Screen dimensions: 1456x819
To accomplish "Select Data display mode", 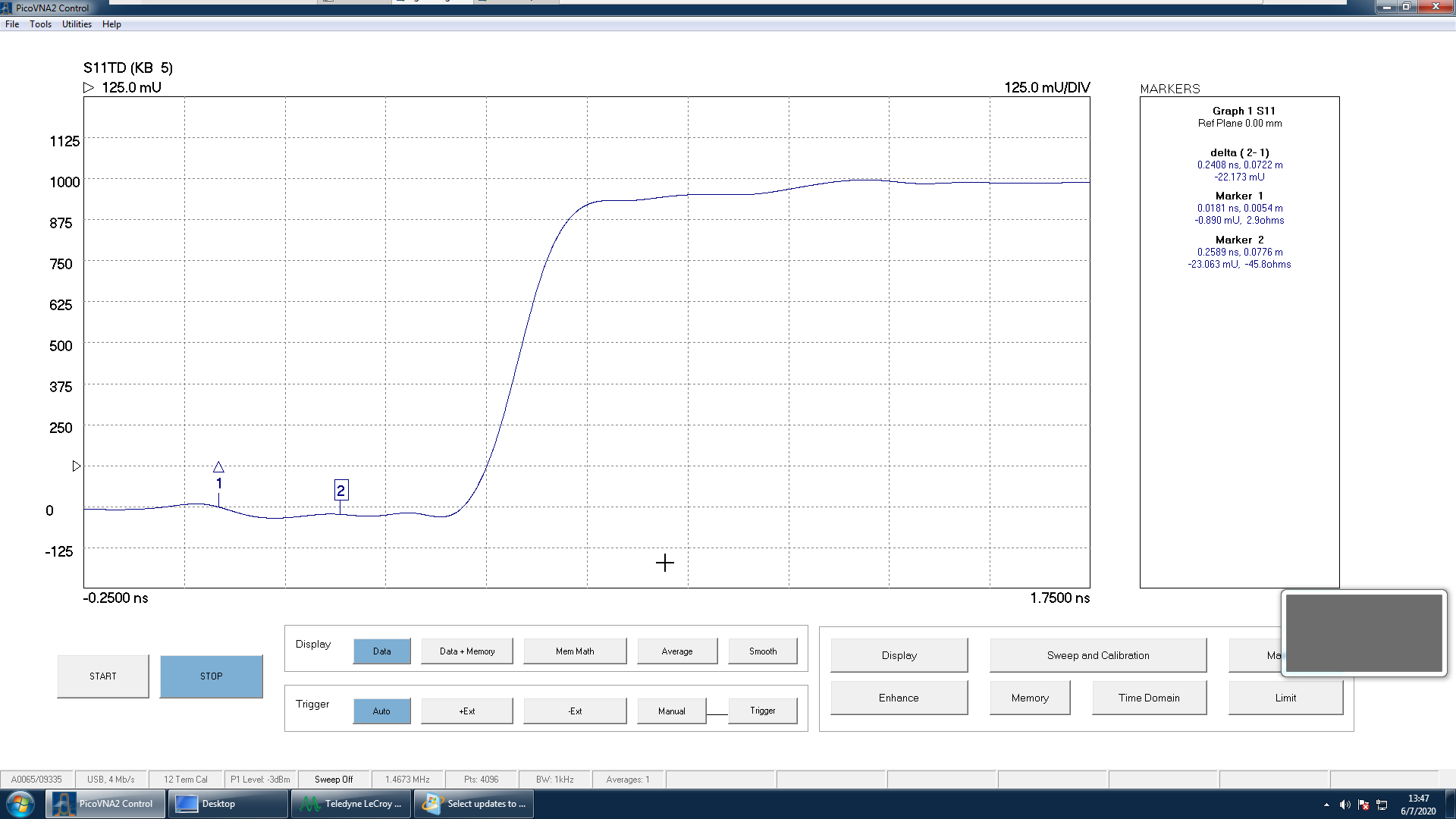I will tap(381, 651).
